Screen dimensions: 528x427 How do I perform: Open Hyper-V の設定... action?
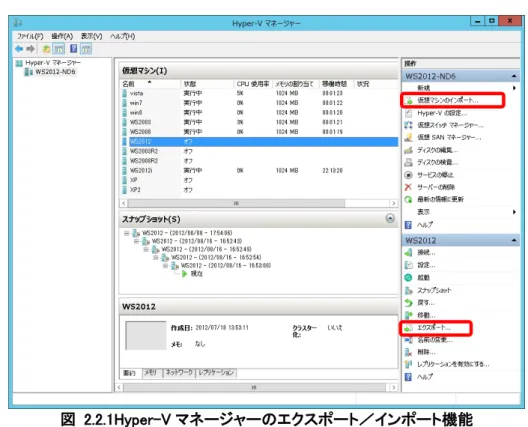pyautogui.click(x=442, y=113)
